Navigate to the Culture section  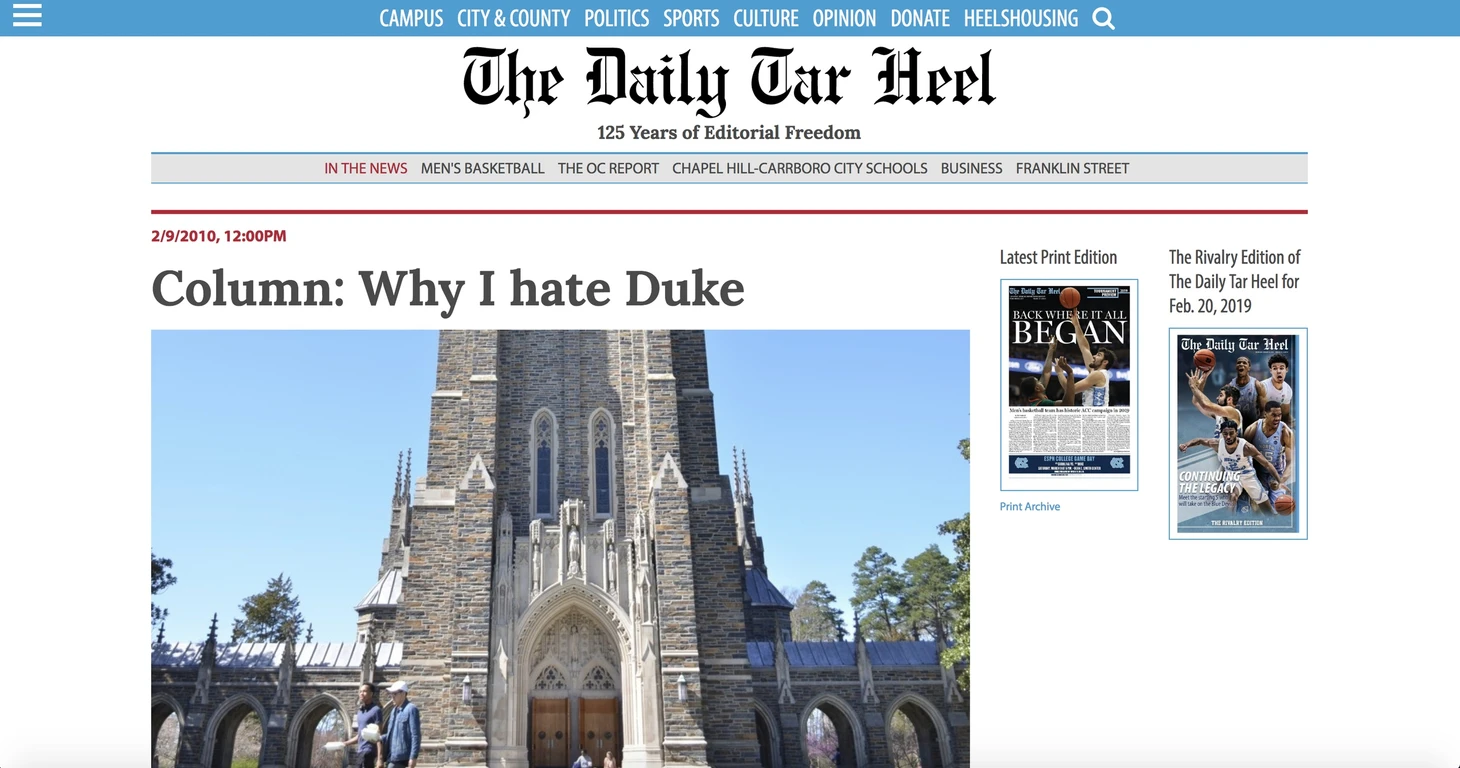[765, 18]
